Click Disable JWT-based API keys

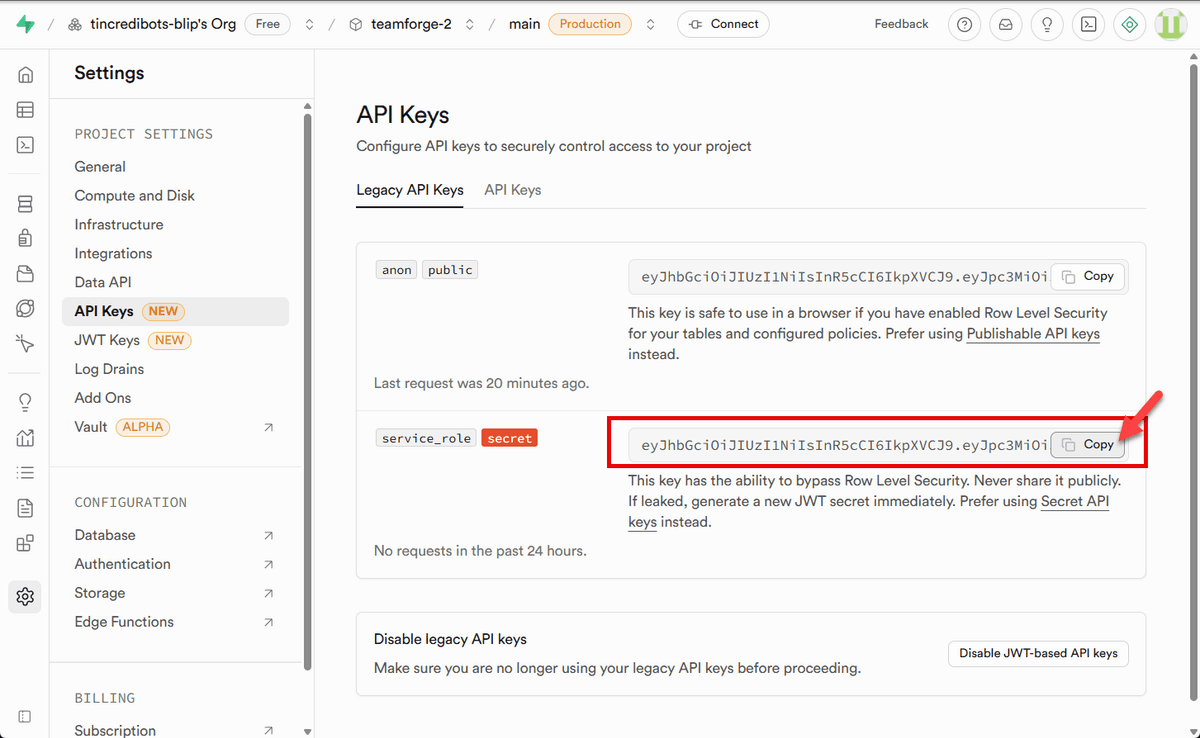click(1038, 653)
